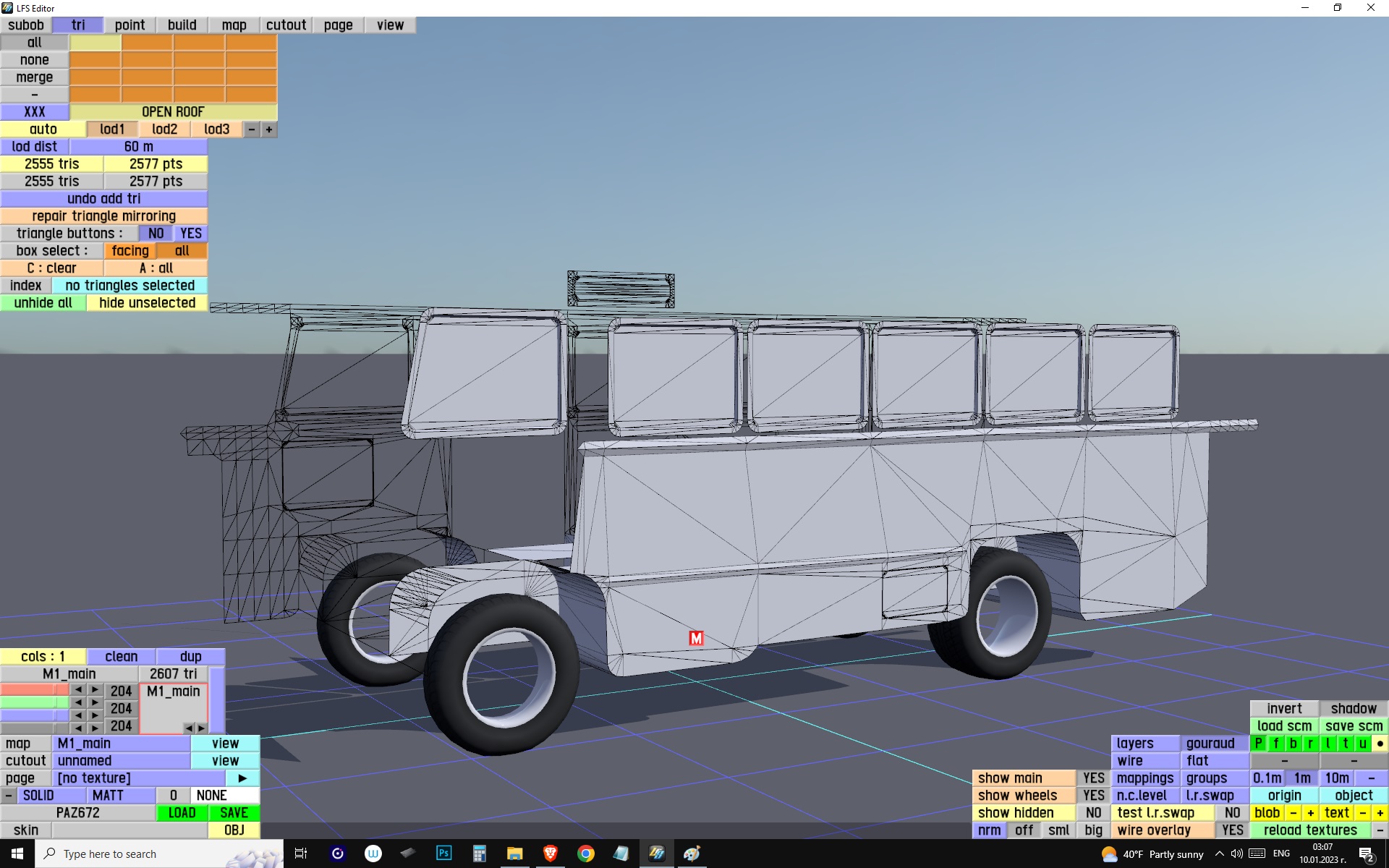This screenshot has width=1389, height=868.
Task: Open Photoshop from the taskbar
Action: click(x=443, y=854)
